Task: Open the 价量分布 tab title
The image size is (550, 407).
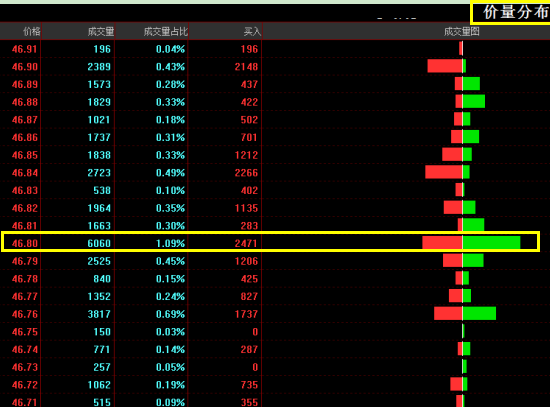Action: click(515, 13)
